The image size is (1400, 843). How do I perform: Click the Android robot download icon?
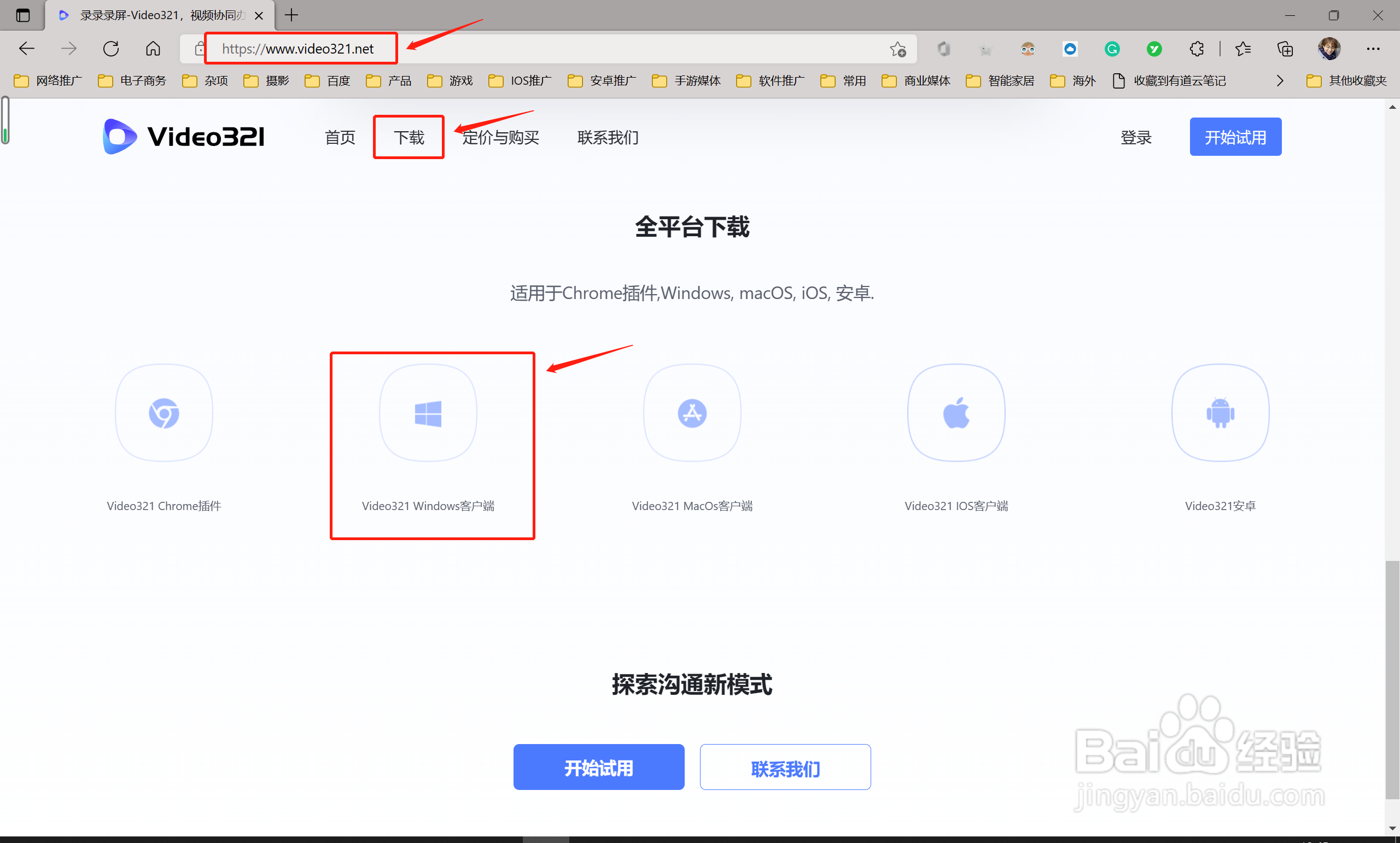(1220, 413)
